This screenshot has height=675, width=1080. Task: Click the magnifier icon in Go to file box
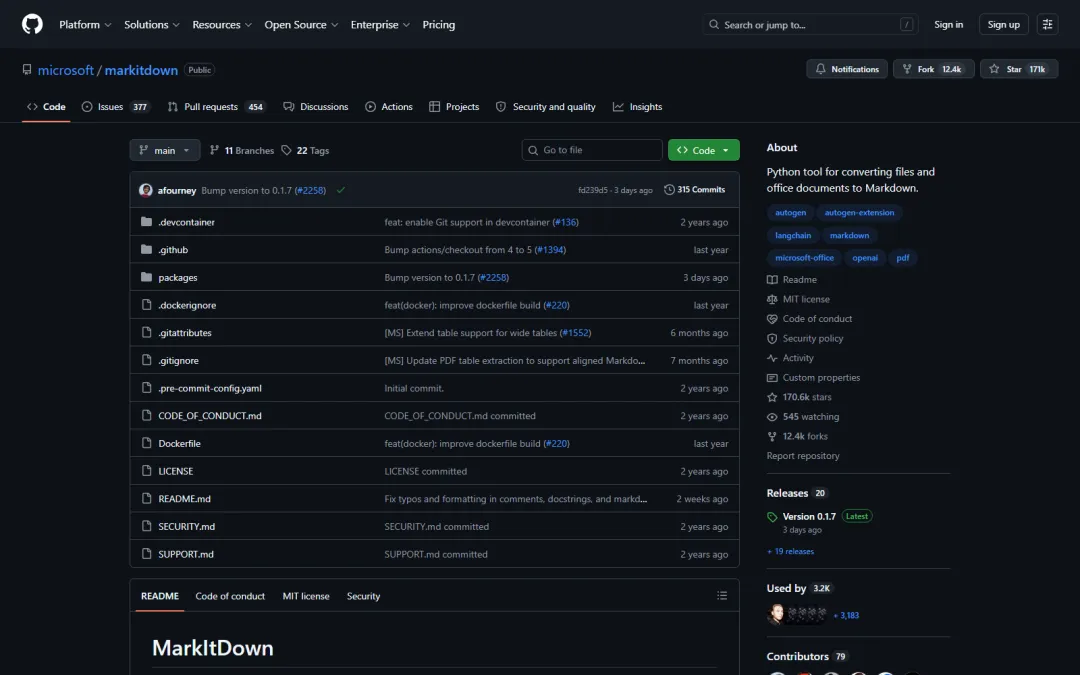coord(533,150)
